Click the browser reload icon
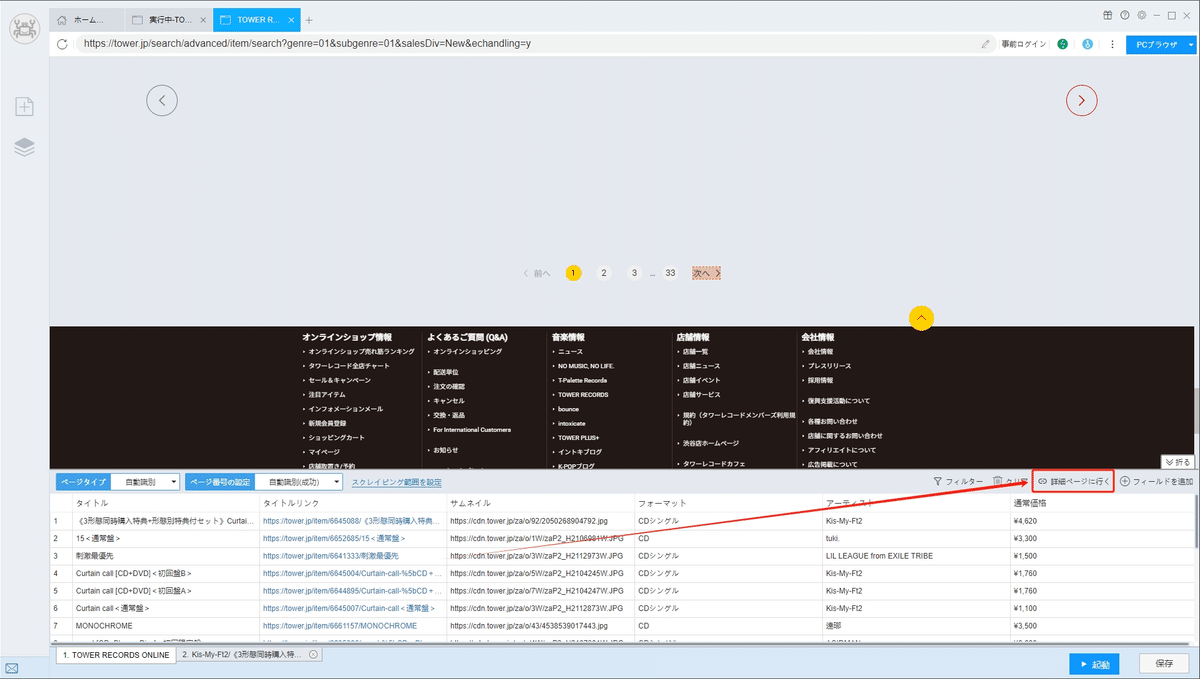Viewport: 1200px width, 679px height. point(63,44)
